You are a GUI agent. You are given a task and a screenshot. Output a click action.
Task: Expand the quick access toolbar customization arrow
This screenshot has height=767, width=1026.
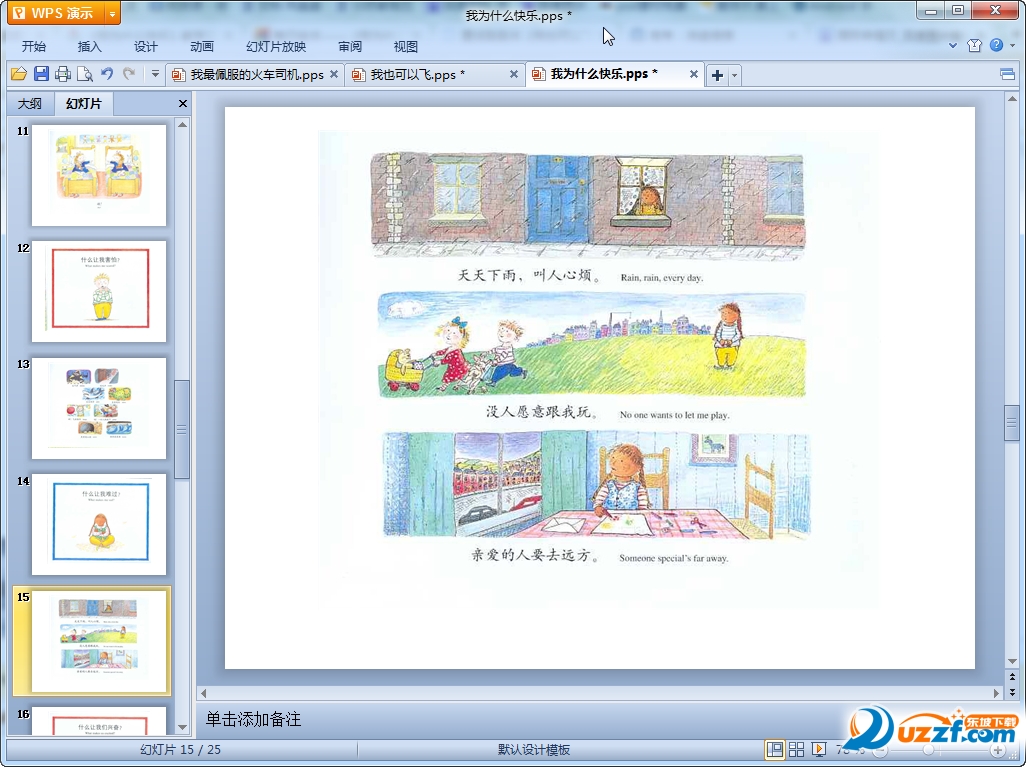pos(155,74)
